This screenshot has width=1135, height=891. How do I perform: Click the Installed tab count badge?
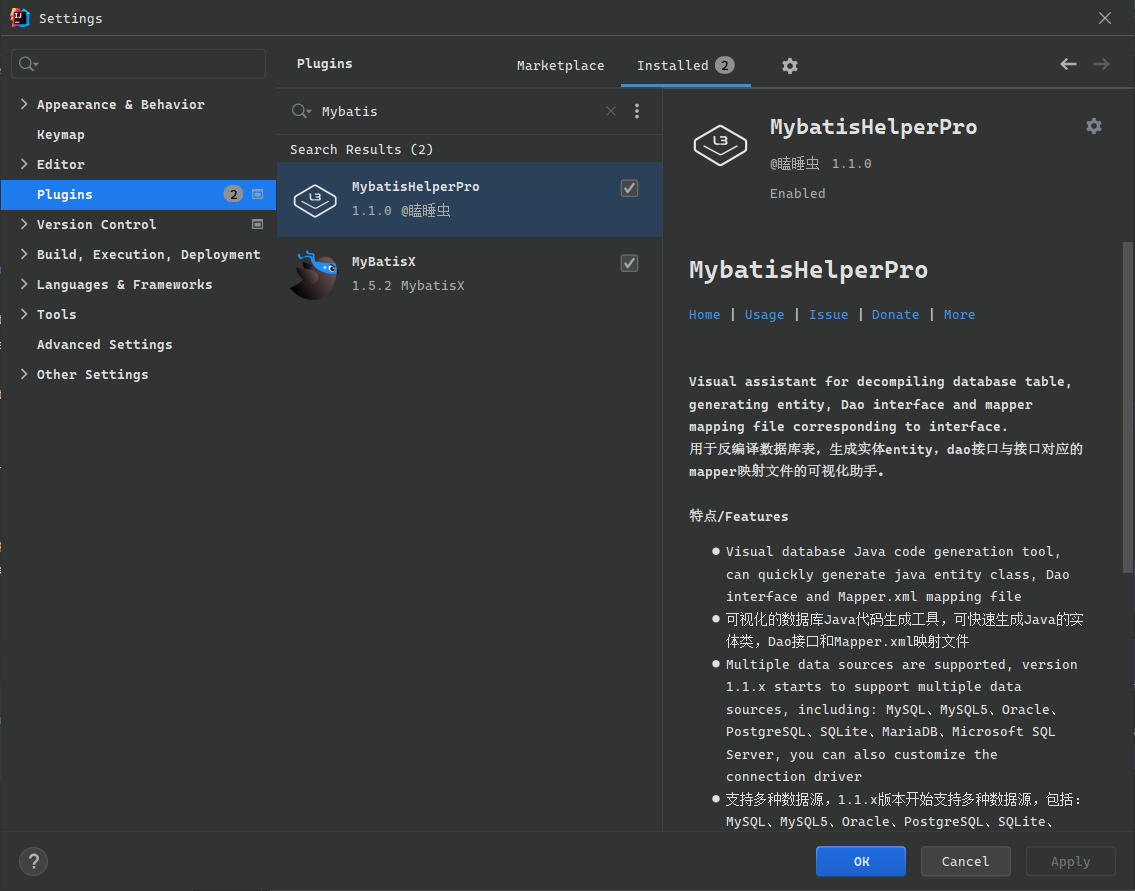tap(725, 65)
